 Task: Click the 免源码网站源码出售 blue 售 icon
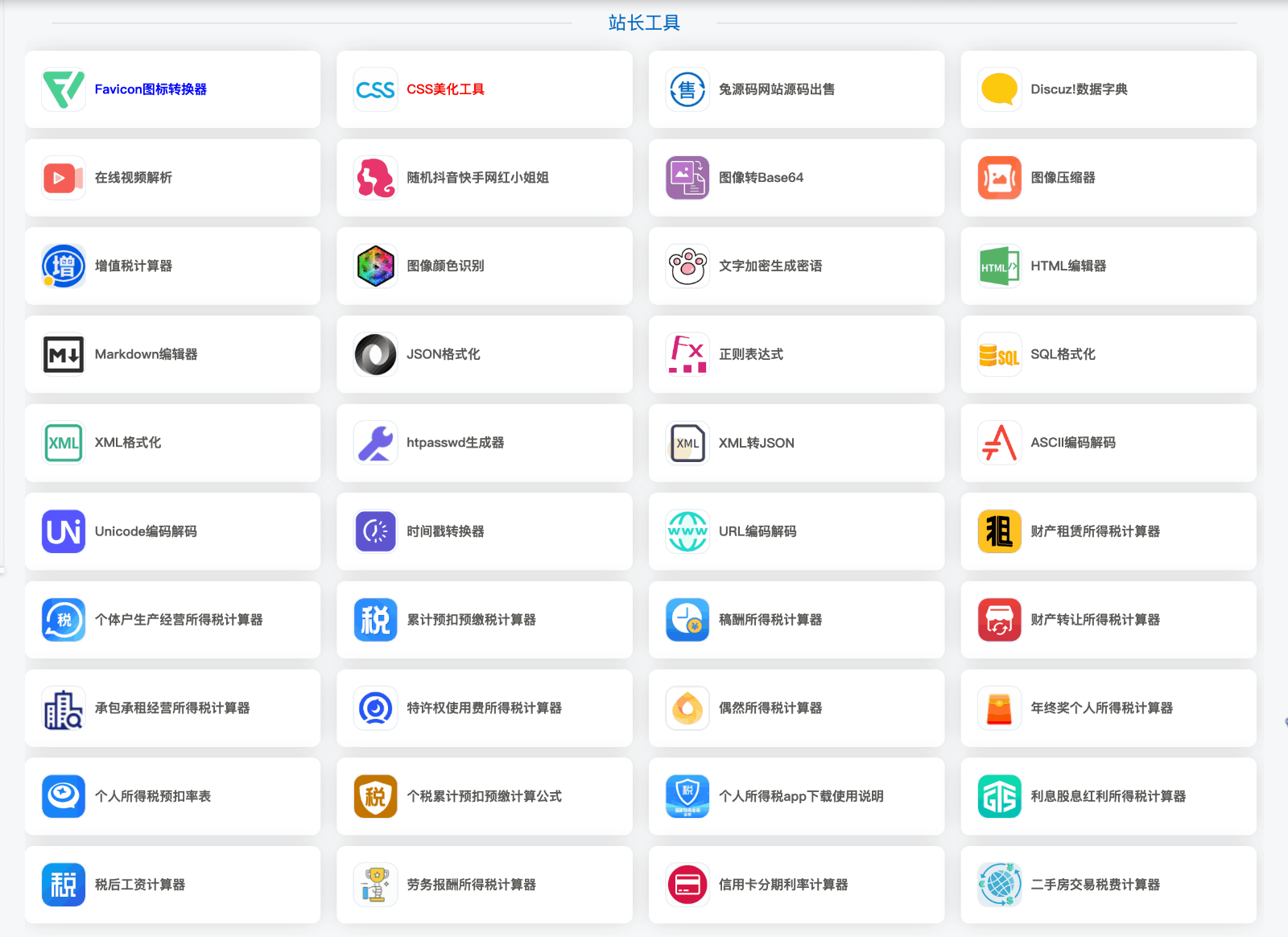click(x=687, y=89)
